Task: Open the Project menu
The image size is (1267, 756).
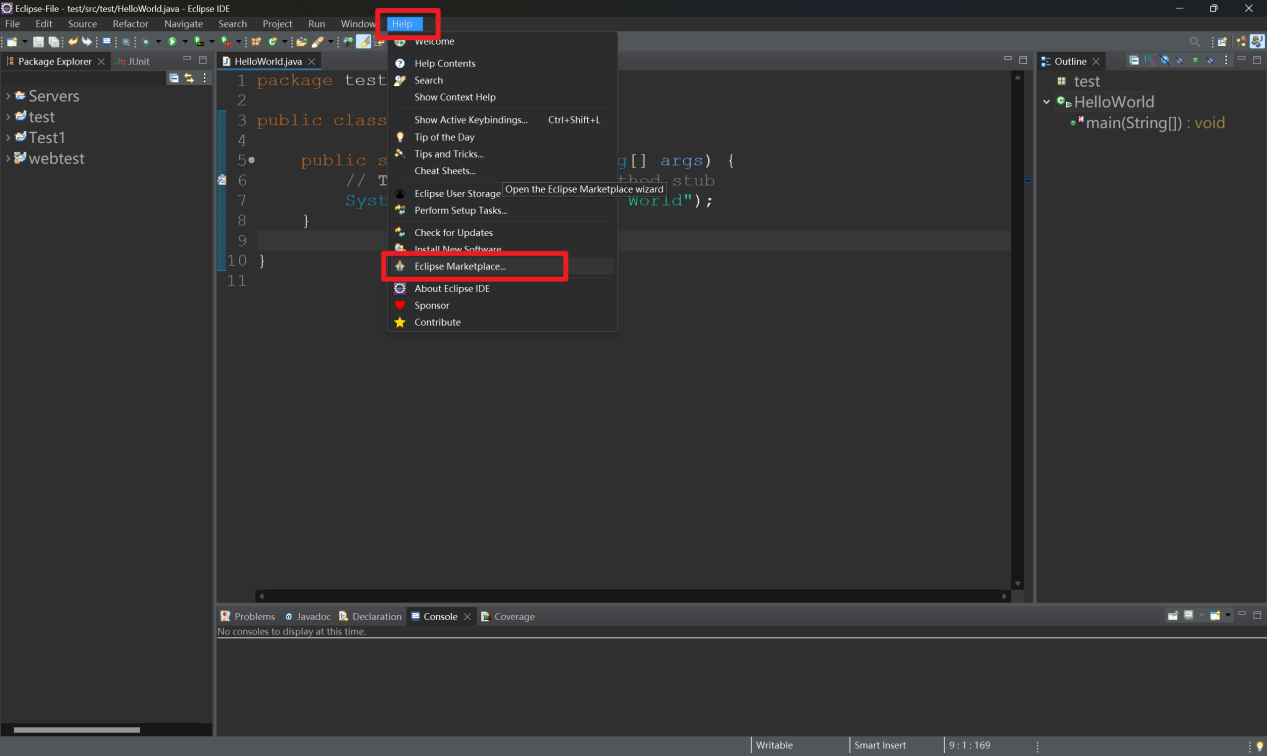Action: point(278,24)
